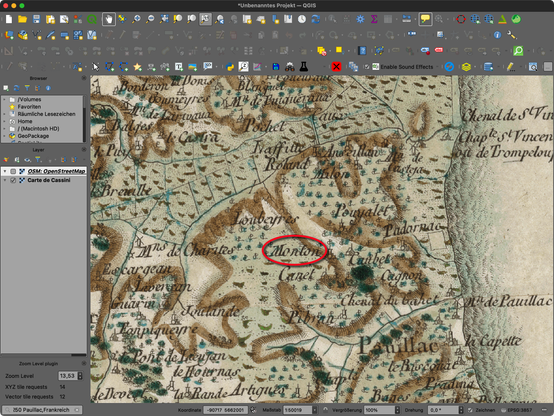Click the Zoom Level value field
Image resolution: width=554 pixels, height=416 pixels.
pyautogui.click(x=67, y=376)
